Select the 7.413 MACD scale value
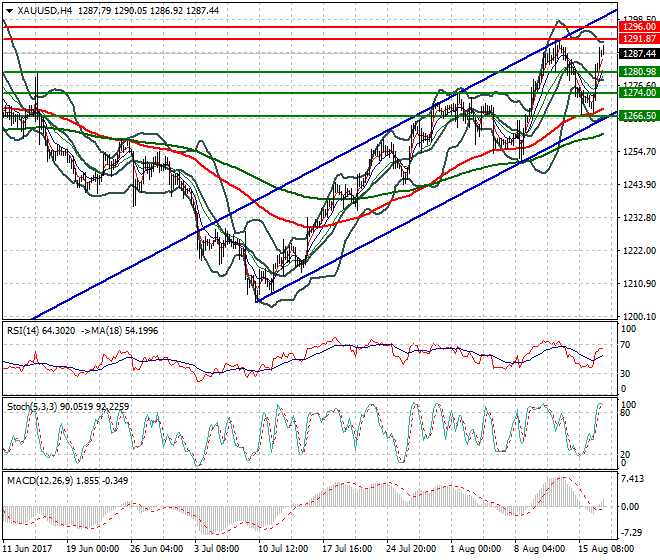Viewport: 660px width, 560px height. 632,479
